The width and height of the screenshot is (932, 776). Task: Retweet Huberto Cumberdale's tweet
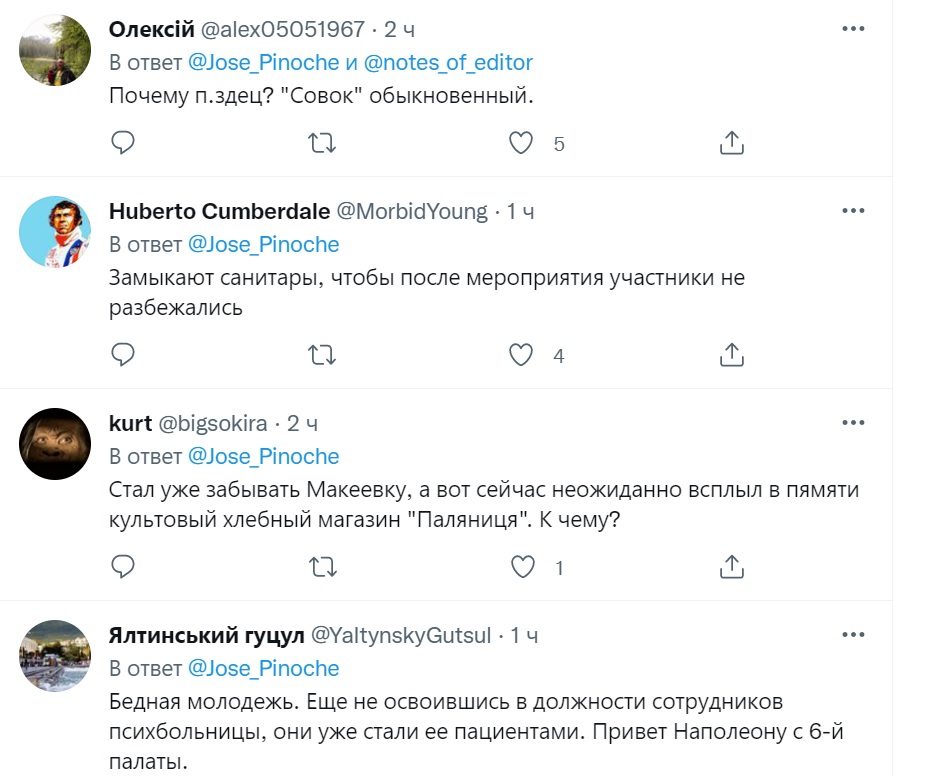[x=320, y=355]
